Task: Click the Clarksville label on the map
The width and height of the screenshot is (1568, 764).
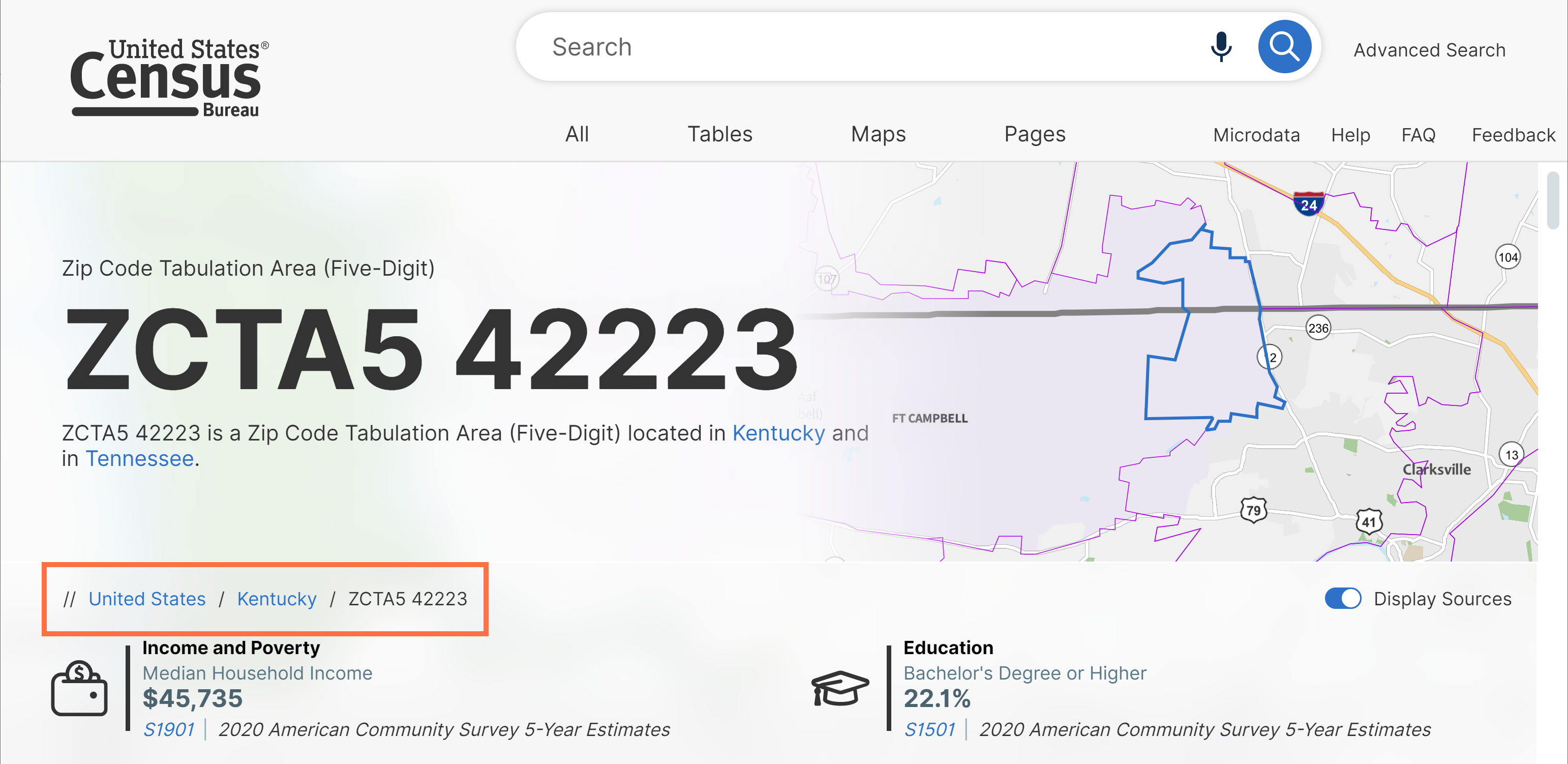Action: tap(1436, 469)
